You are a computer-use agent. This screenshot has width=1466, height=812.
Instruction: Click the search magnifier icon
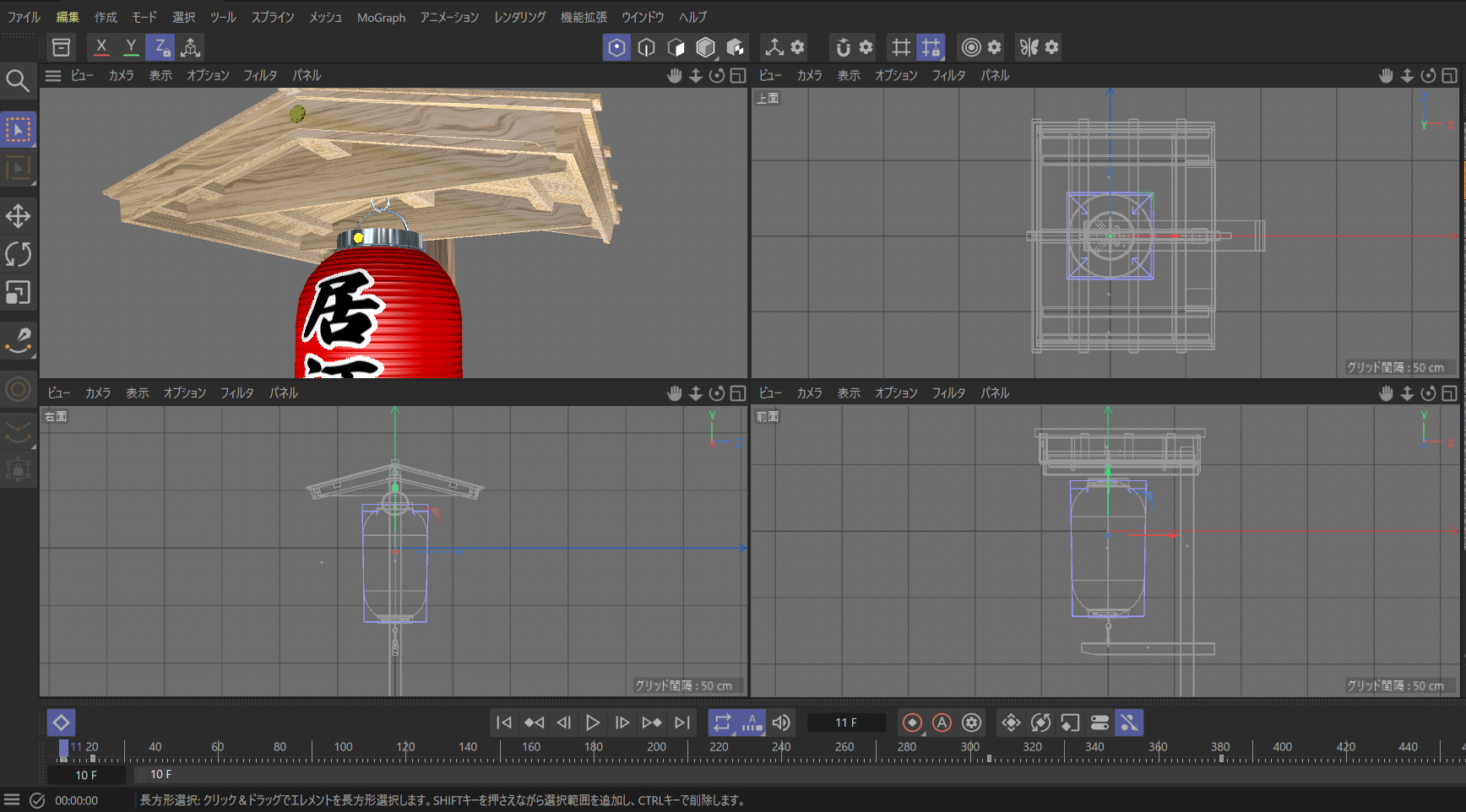[x=18, y=81]
